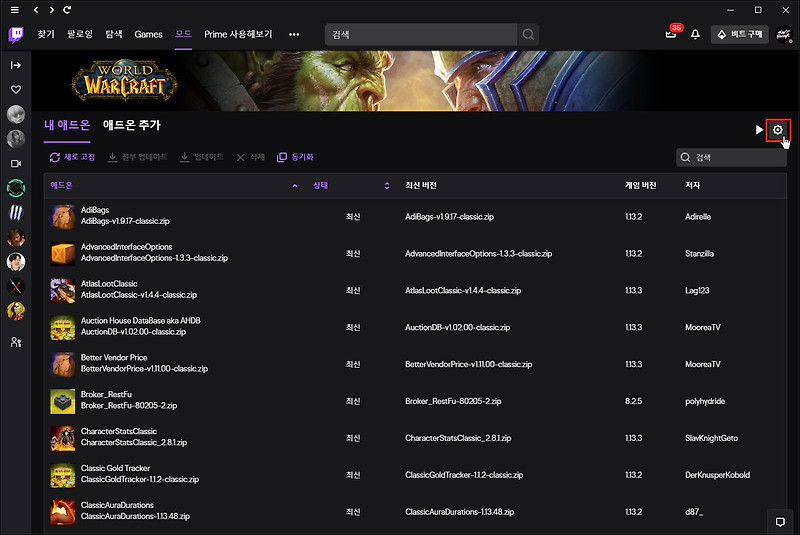Screen dimensions: 800x535
Task: Select the Broker_RestFu addon icon
Action: pos(63,401)
